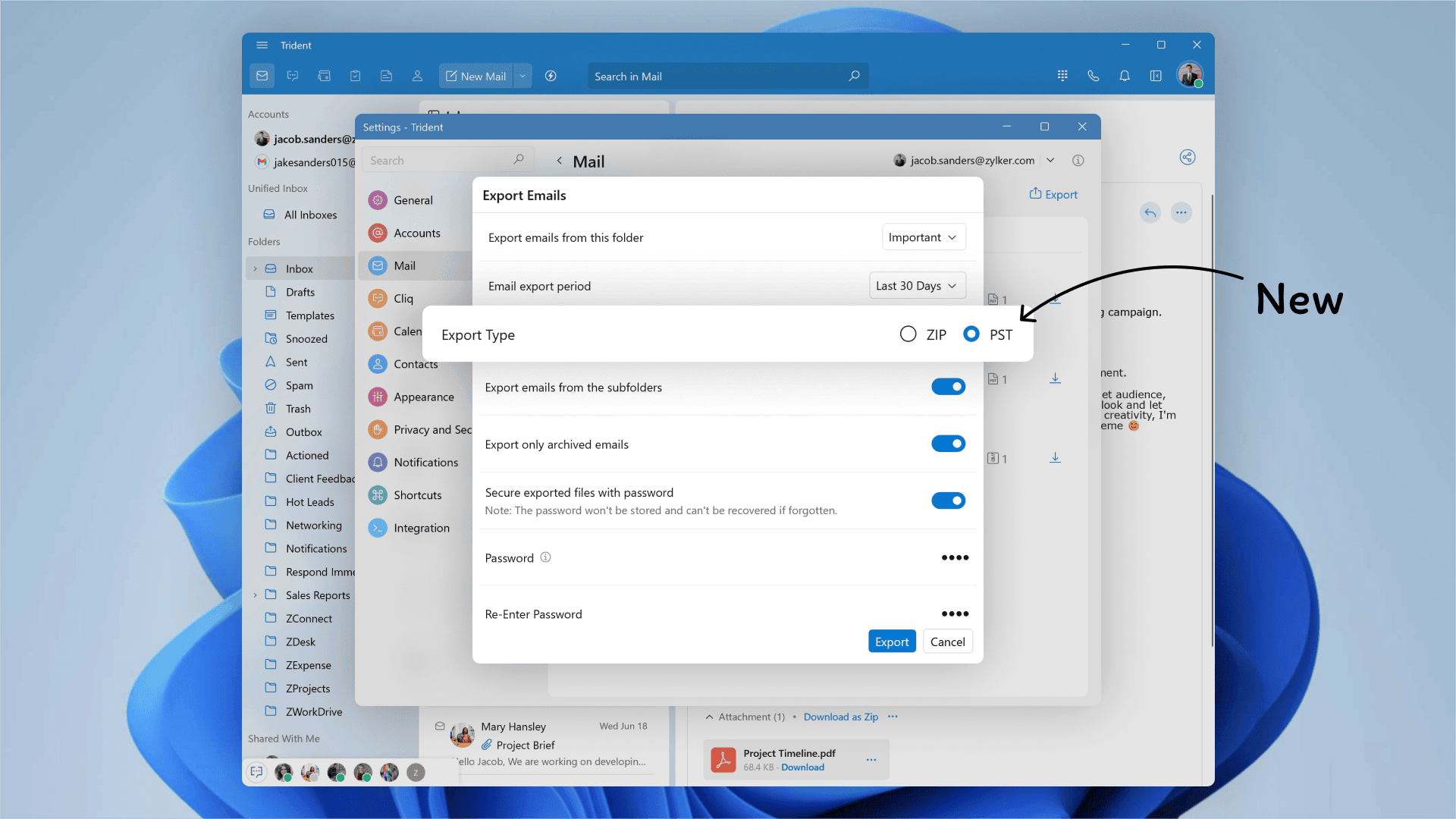Image resolution: width=1456 pixels, height=819 pixels.
Task: Open Accounts settings section
Action: coord(414,233)
